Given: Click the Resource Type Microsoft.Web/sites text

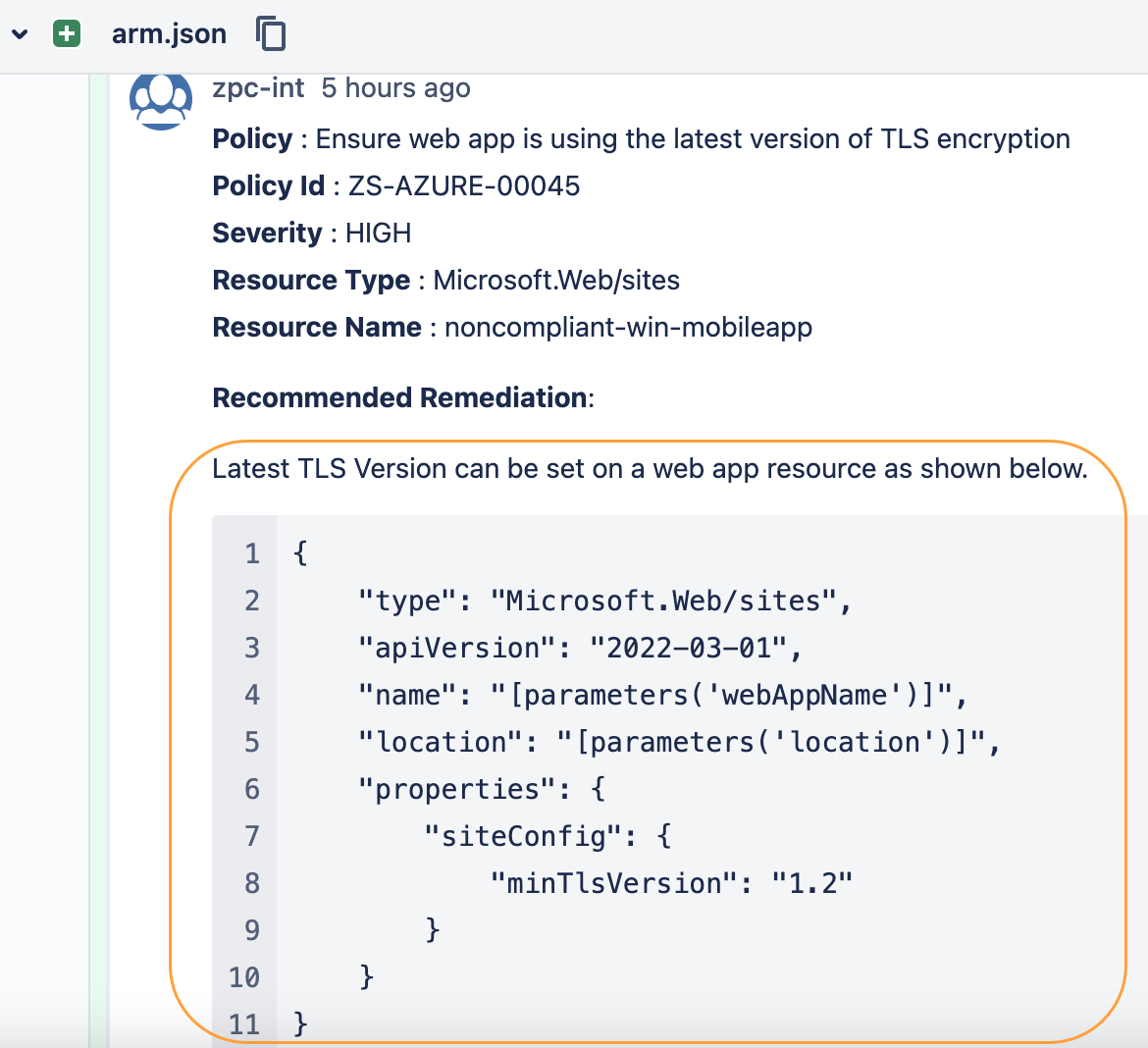Looking at the screenshot, I should (556, 281).
